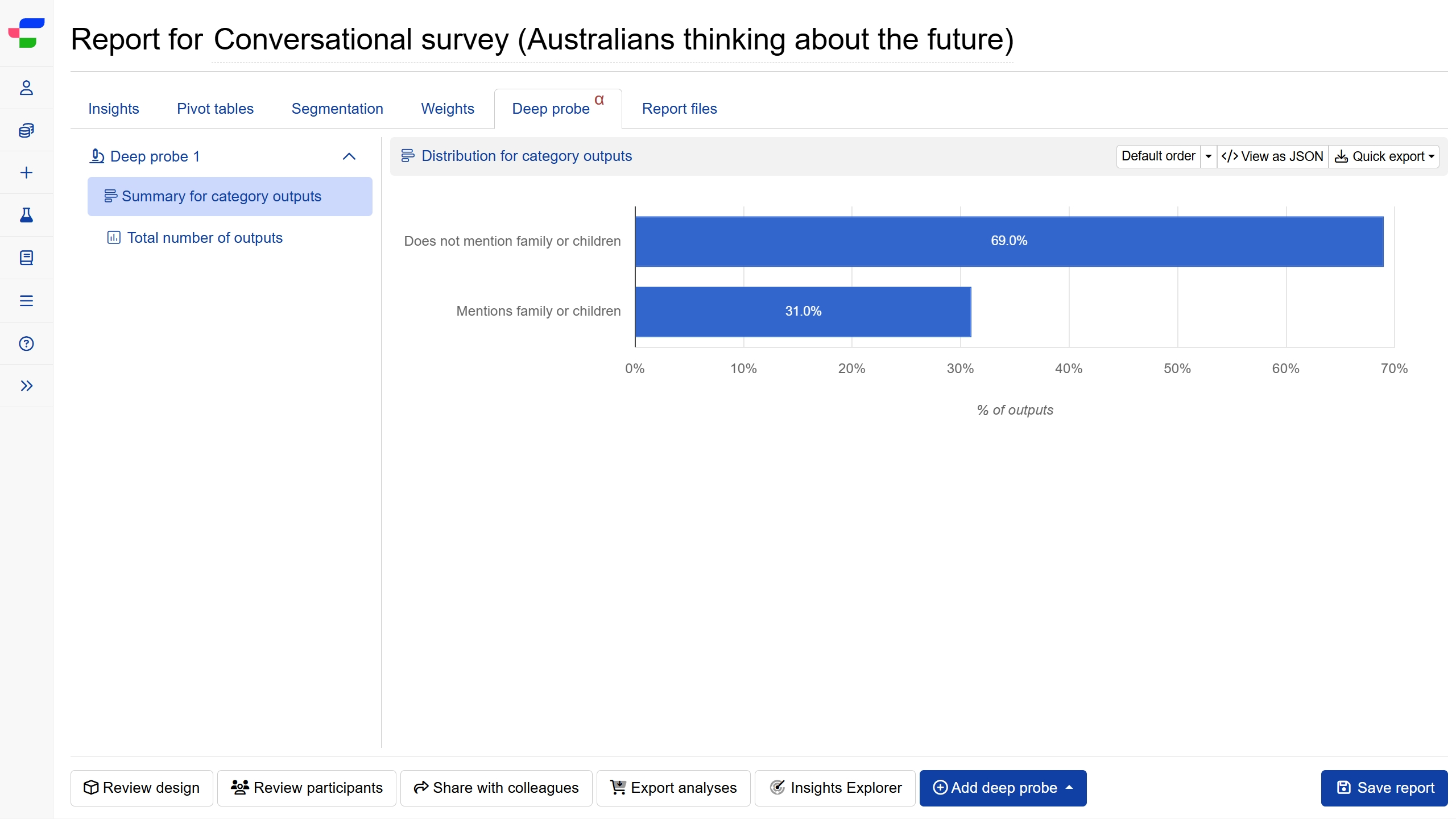Open the book document sidebar icon
The image size is (1456, 819).
point(26,258)
